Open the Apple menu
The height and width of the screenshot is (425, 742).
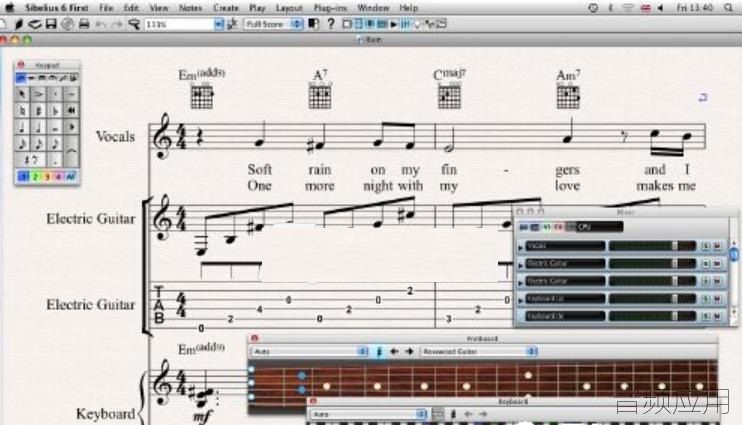[9, 8]
